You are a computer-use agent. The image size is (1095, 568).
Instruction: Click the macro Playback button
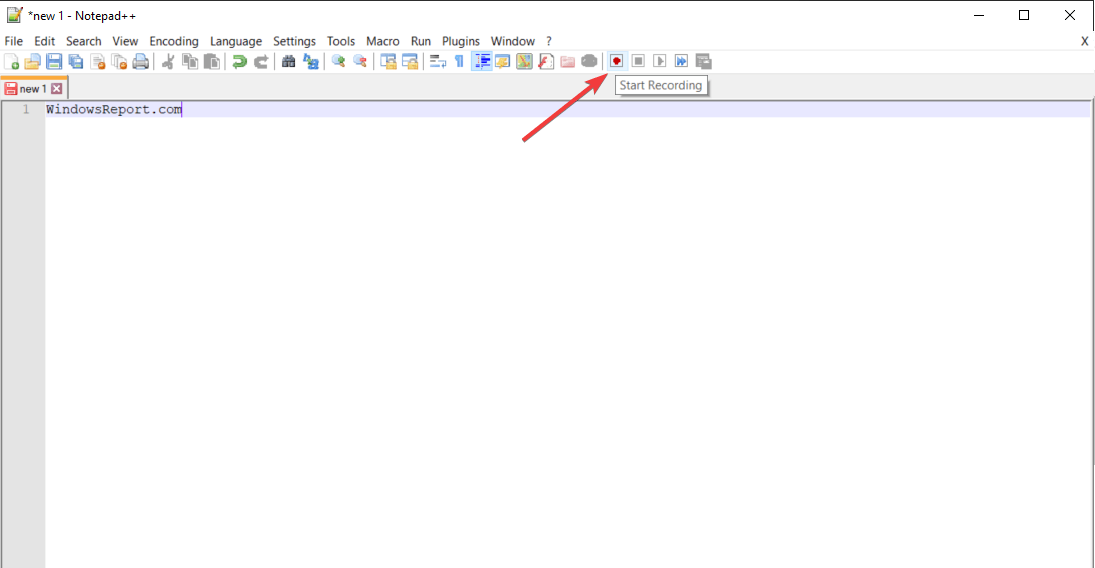pos(659,61)
